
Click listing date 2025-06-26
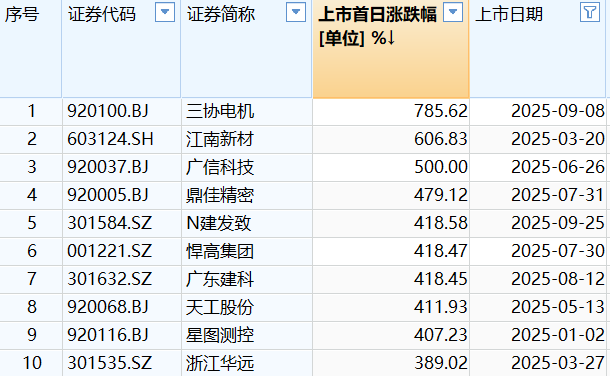pos(558,167)
